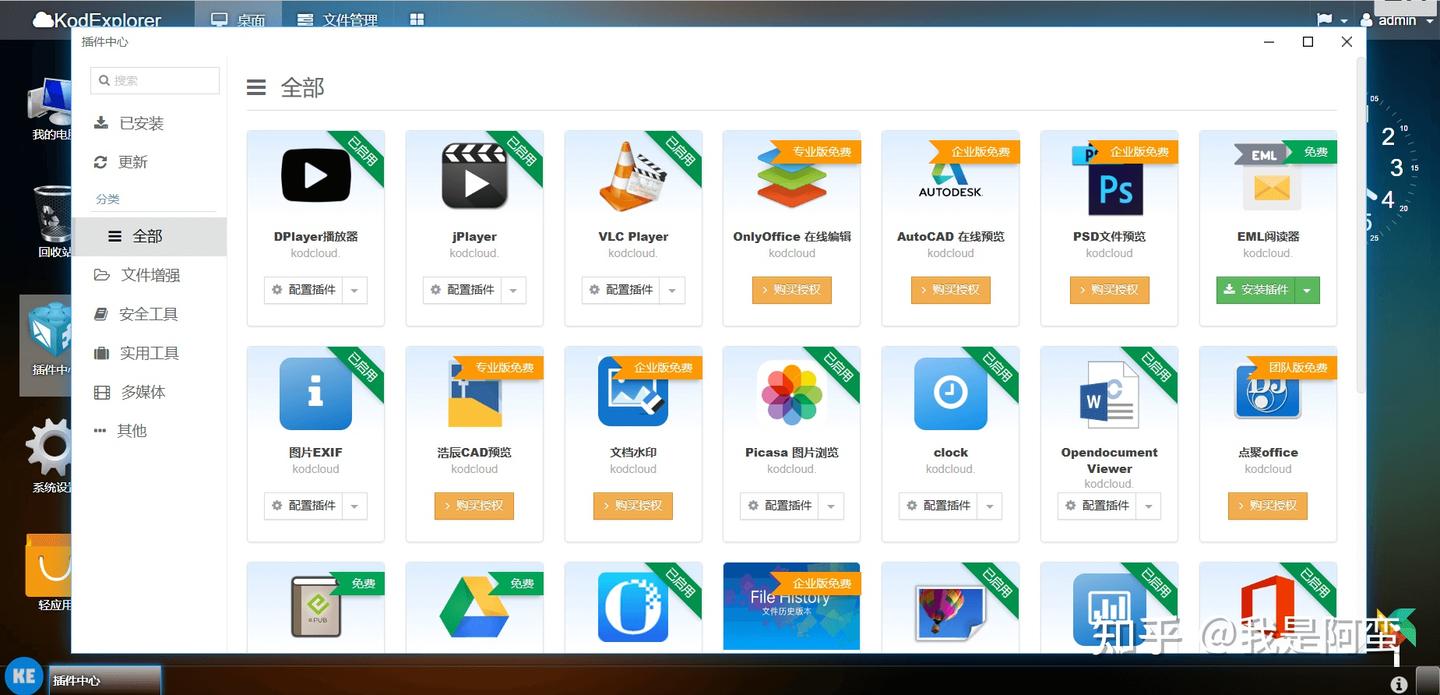Switch to the 文件管理 tab

[337, 19]
